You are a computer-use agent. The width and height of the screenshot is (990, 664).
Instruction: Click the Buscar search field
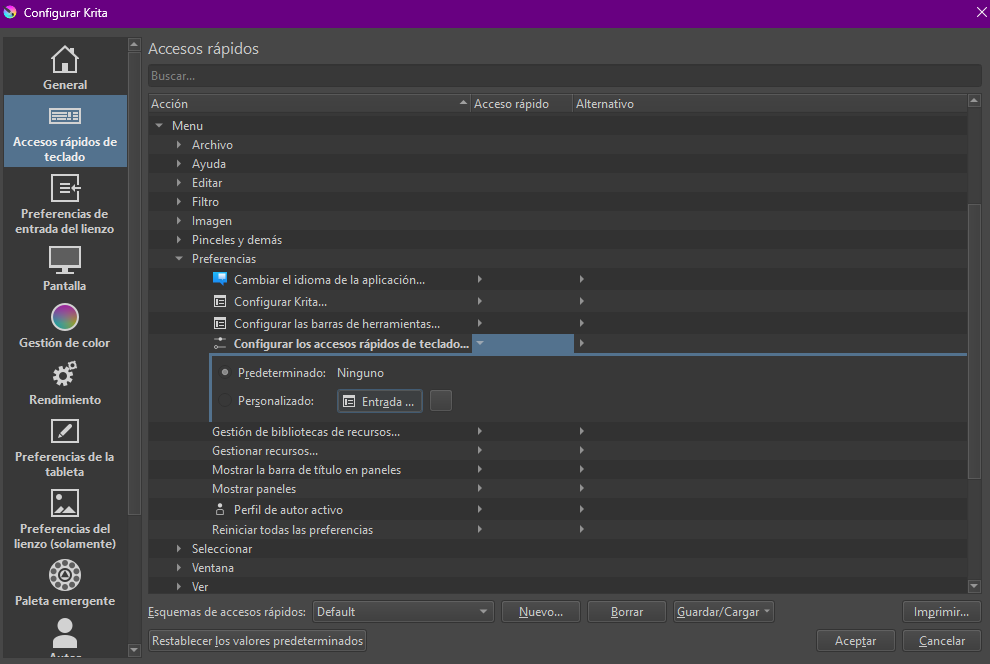pyautogui.click(x=564, y=76)
